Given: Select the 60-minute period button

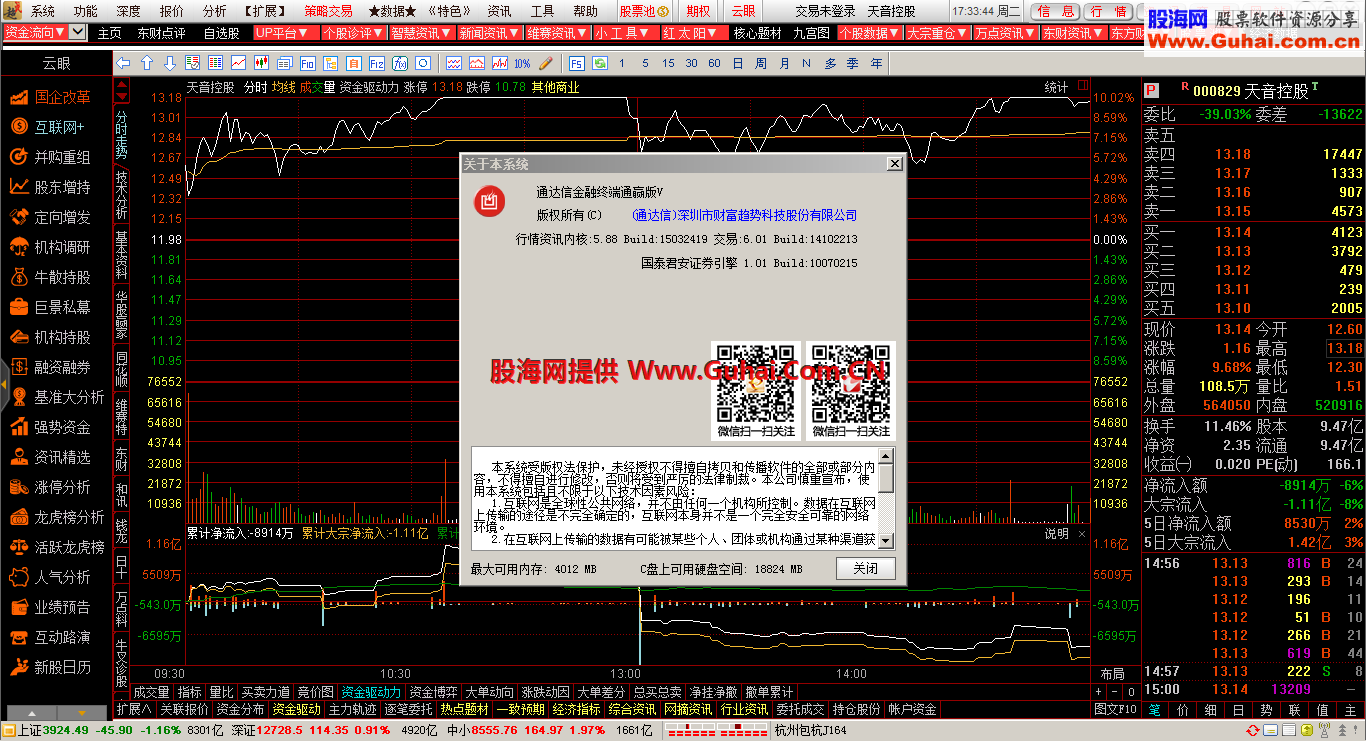Looking at the screenshot, I should point(714,63).
